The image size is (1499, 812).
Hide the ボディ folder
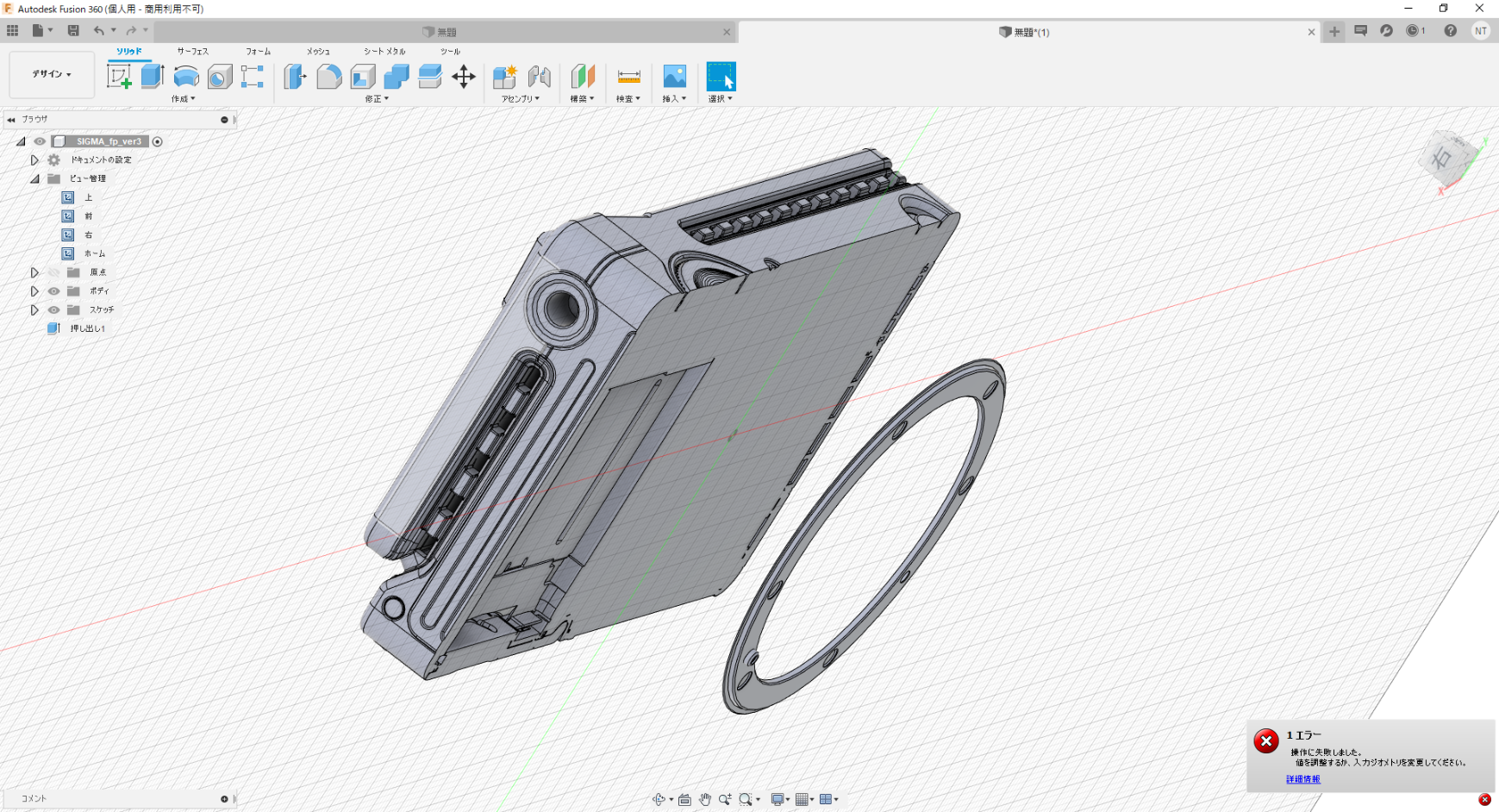(53, 291)
